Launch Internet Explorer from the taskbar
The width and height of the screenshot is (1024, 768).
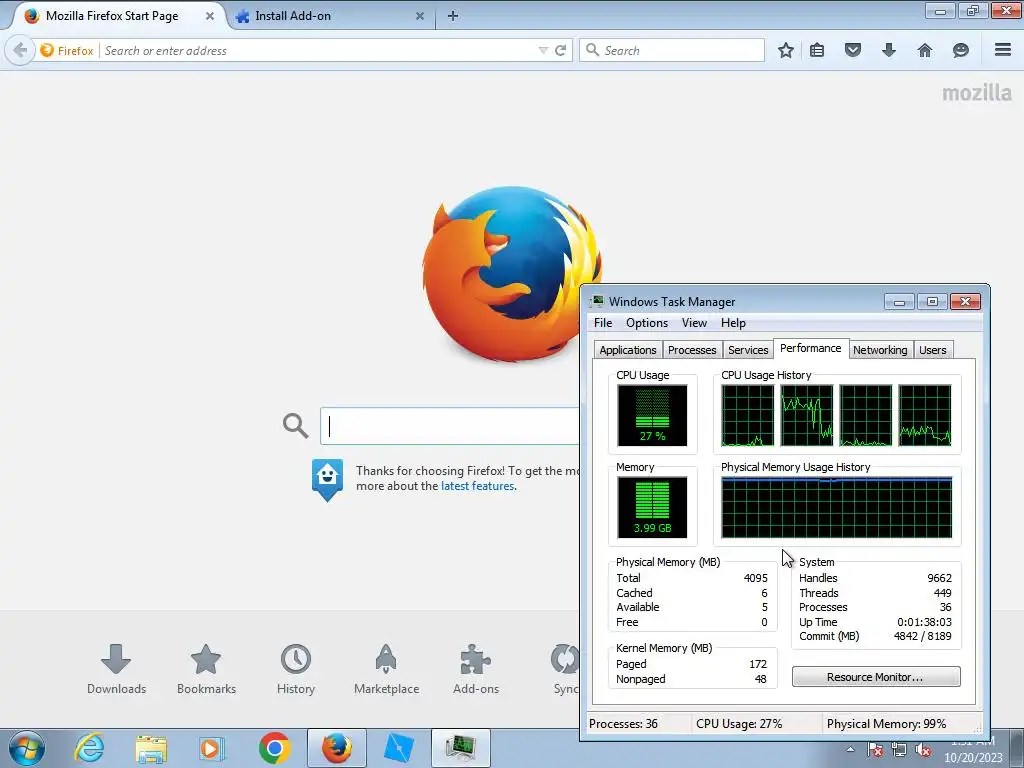89,748
